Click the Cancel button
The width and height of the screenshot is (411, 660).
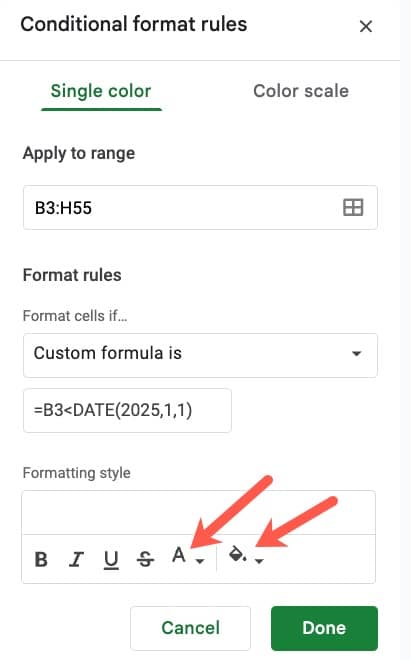coord(190,628)
